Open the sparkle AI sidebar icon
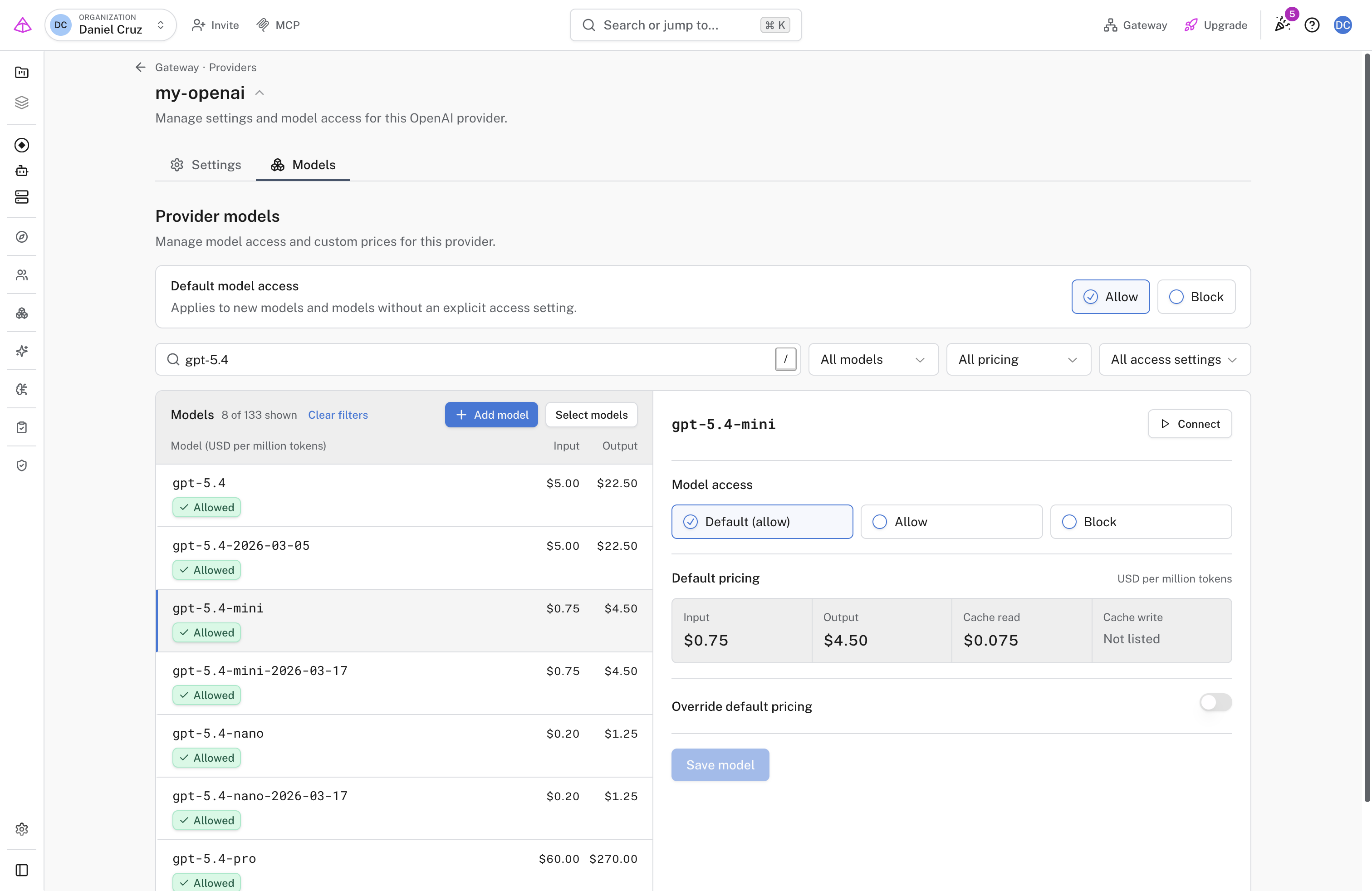This screenshot has height=891, width=1372. click(22, 351)
